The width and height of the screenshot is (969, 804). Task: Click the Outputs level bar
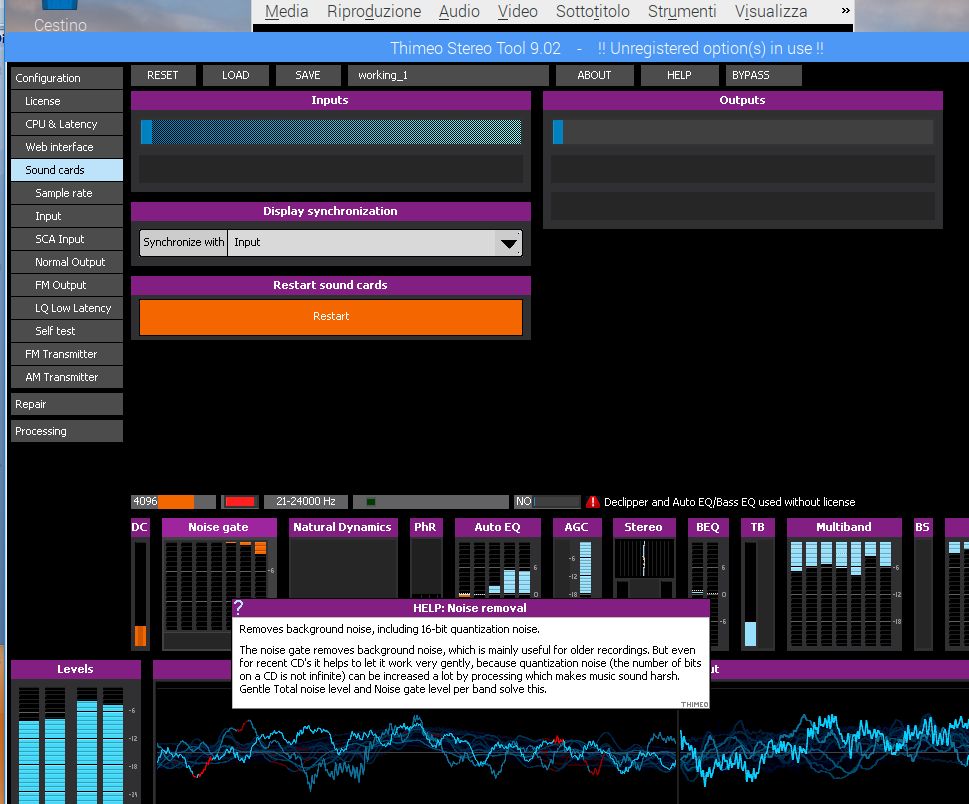point(742,132)
